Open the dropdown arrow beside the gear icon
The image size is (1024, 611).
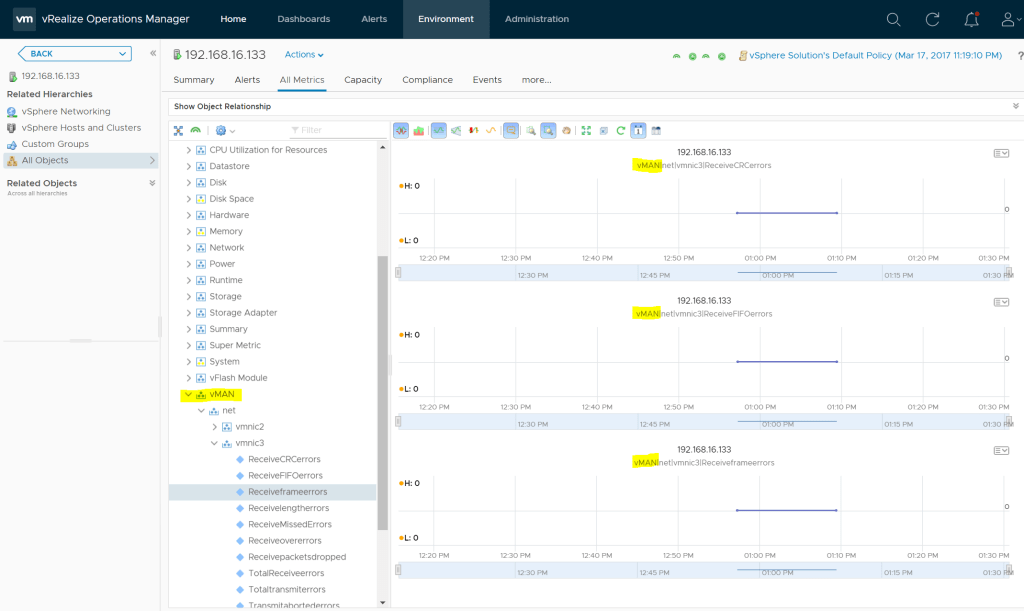(x=232, y=131)
